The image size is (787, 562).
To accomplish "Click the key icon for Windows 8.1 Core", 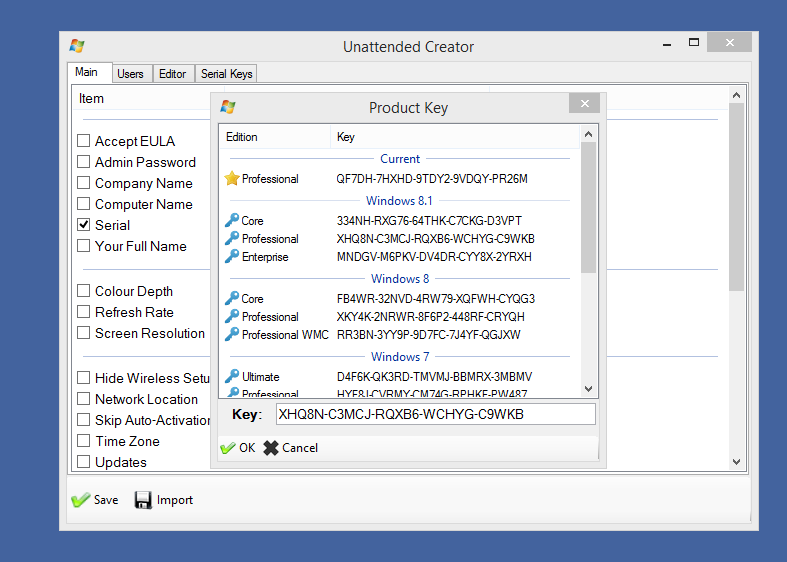I will [x=231, y=220].
